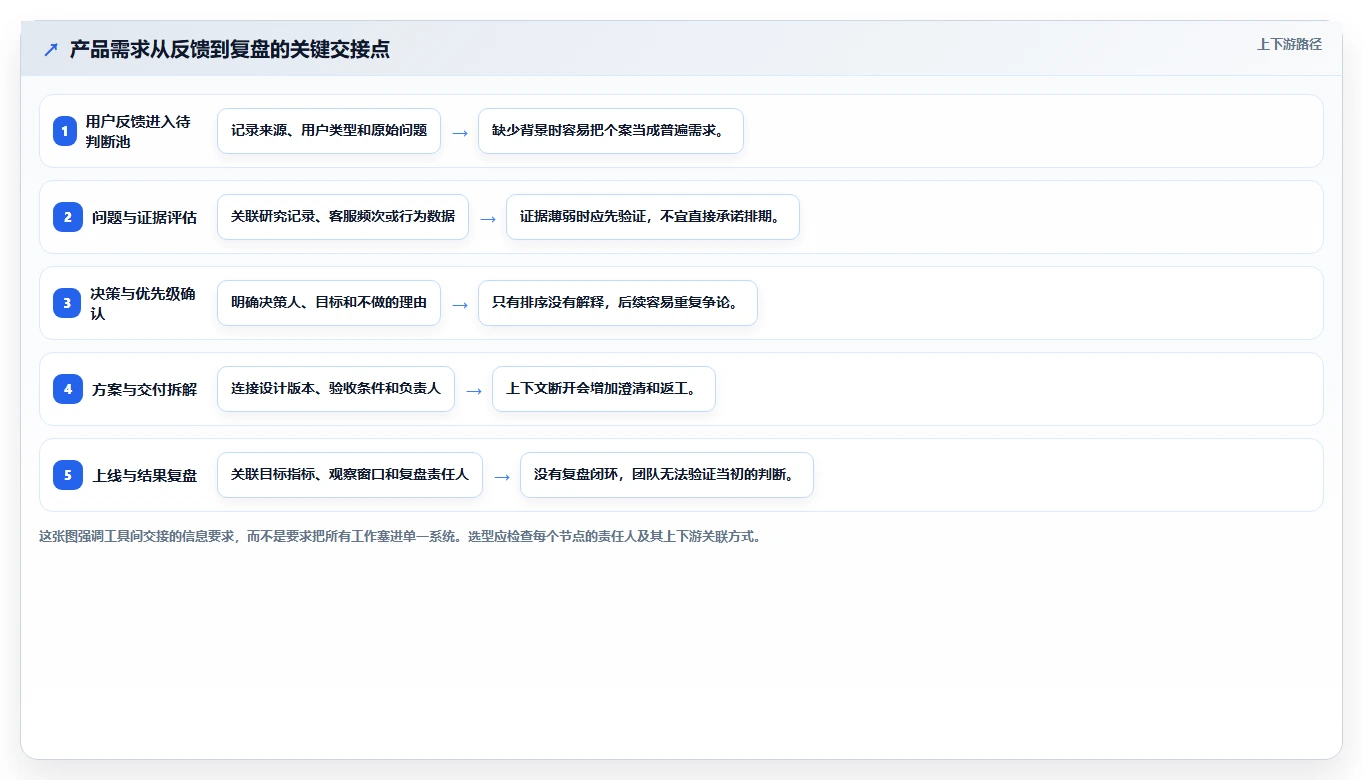This screenshot has width=1363, height=780.
Task: Select step badge number 2
Action: (x=68, y=217)
